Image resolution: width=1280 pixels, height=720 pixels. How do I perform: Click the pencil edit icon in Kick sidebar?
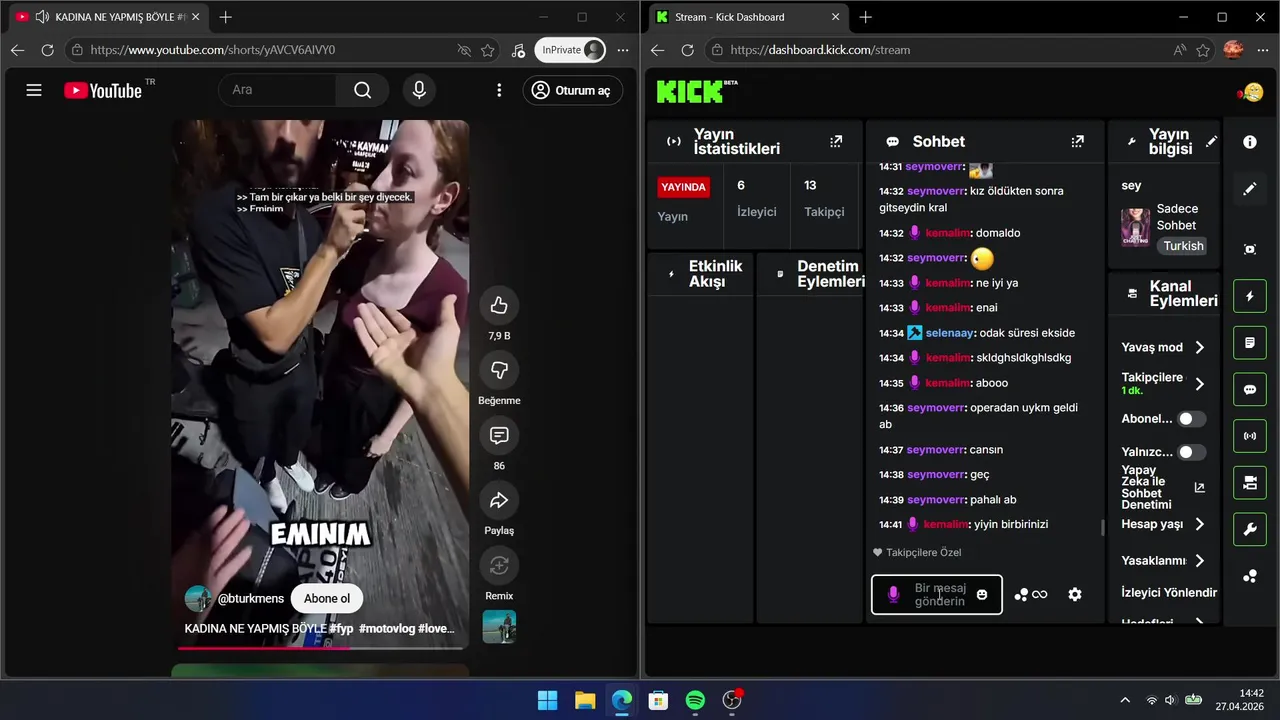[x=1250, y=189]
